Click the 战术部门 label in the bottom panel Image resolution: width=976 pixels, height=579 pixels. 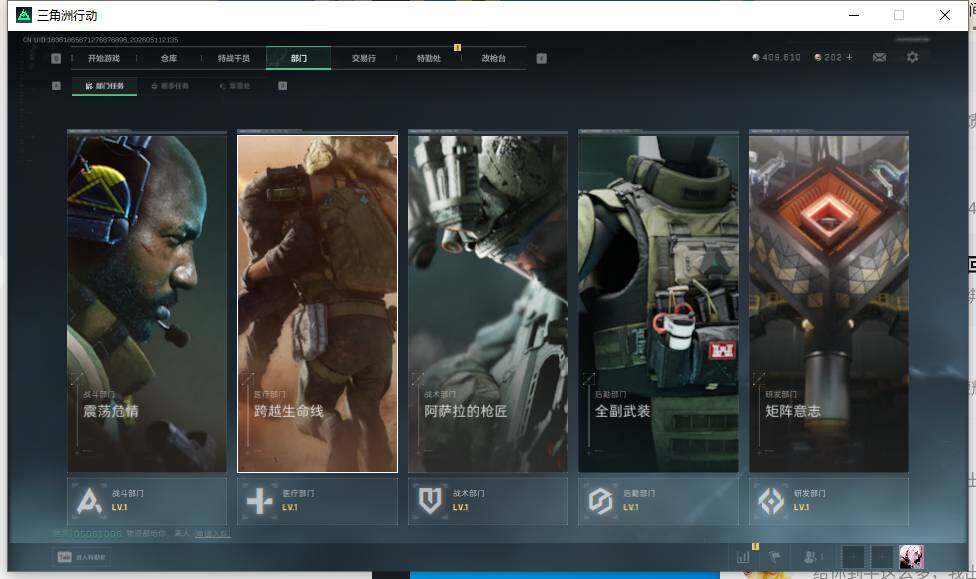tap(469, 493)
